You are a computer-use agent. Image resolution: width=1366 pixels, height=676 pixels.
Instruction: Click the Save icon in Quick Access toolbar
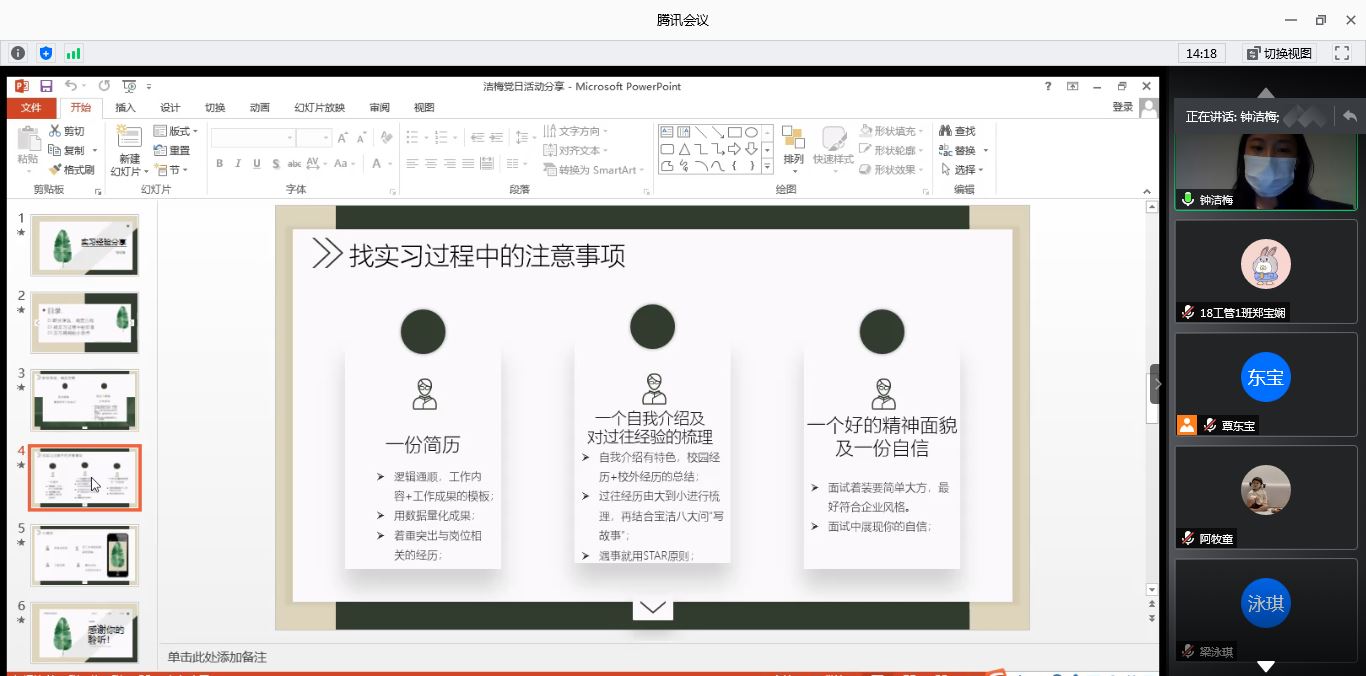click(x=44, y=86)
